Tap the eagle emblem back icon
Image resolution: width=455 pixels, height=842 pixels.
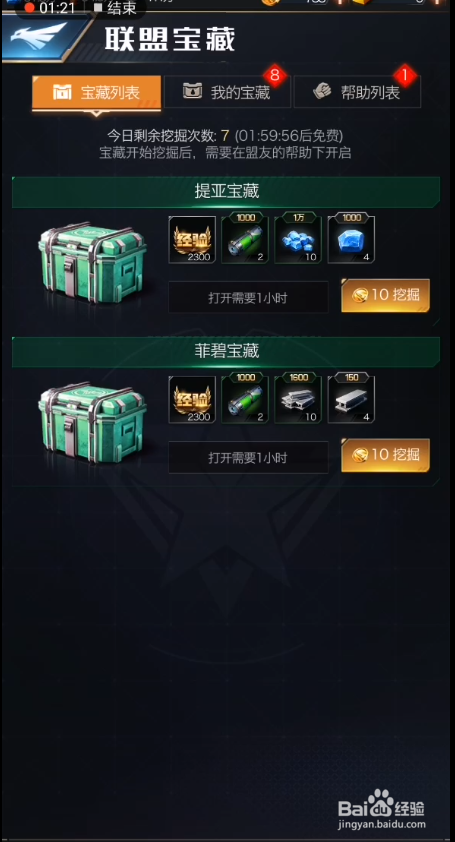point(46,38)
